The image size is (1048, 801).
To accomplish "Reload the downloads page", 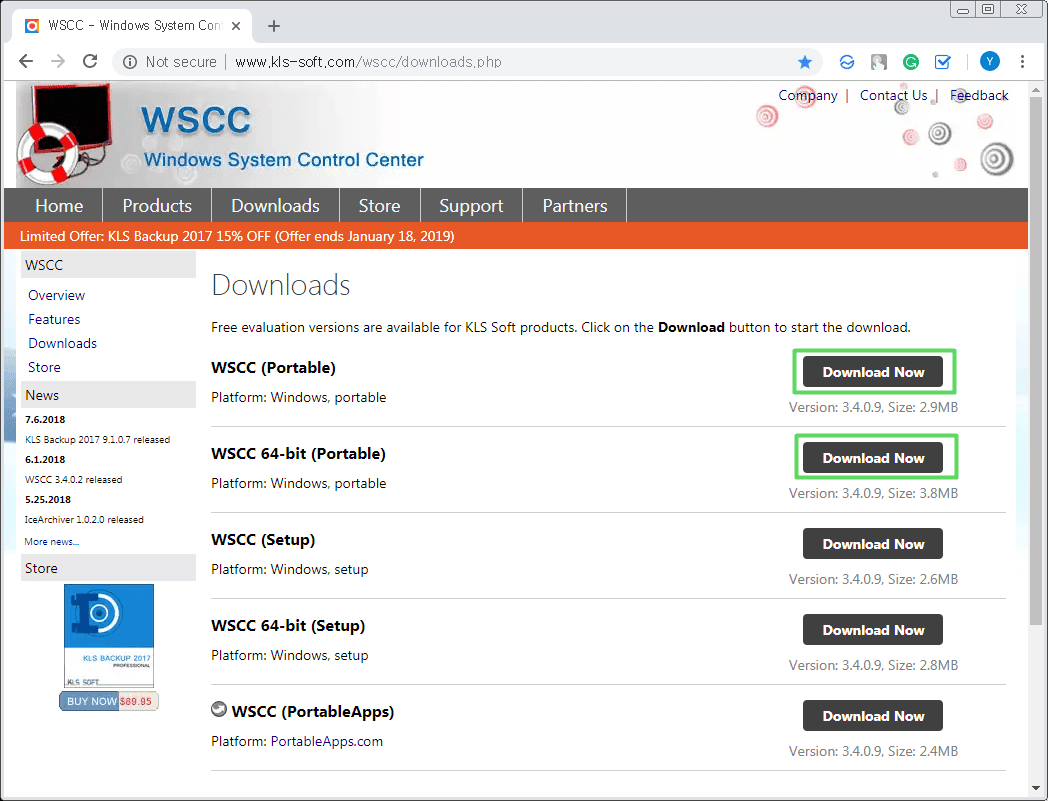I will tap(89, 61).
